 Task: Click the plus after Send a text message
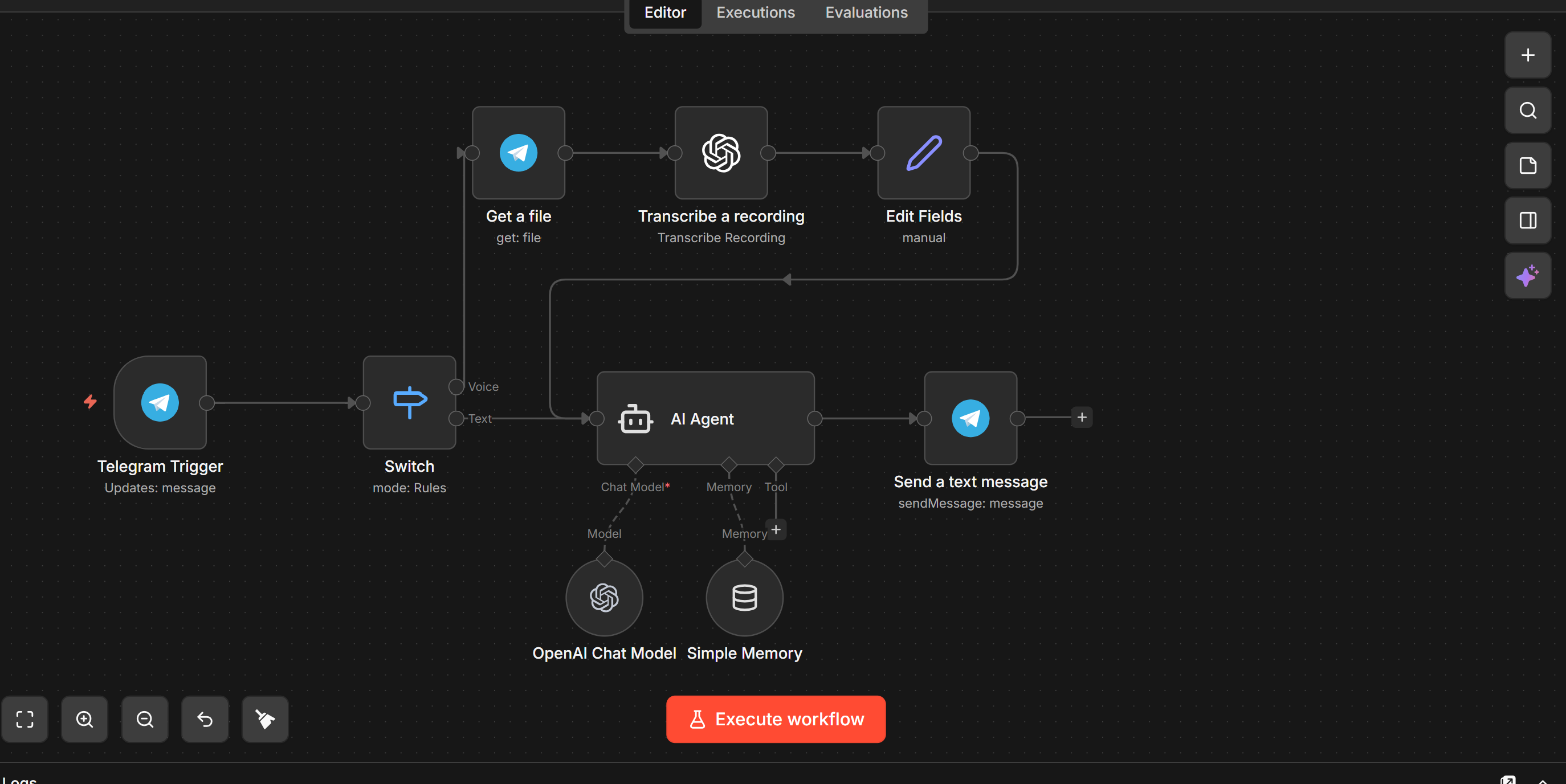(1082, 418)
